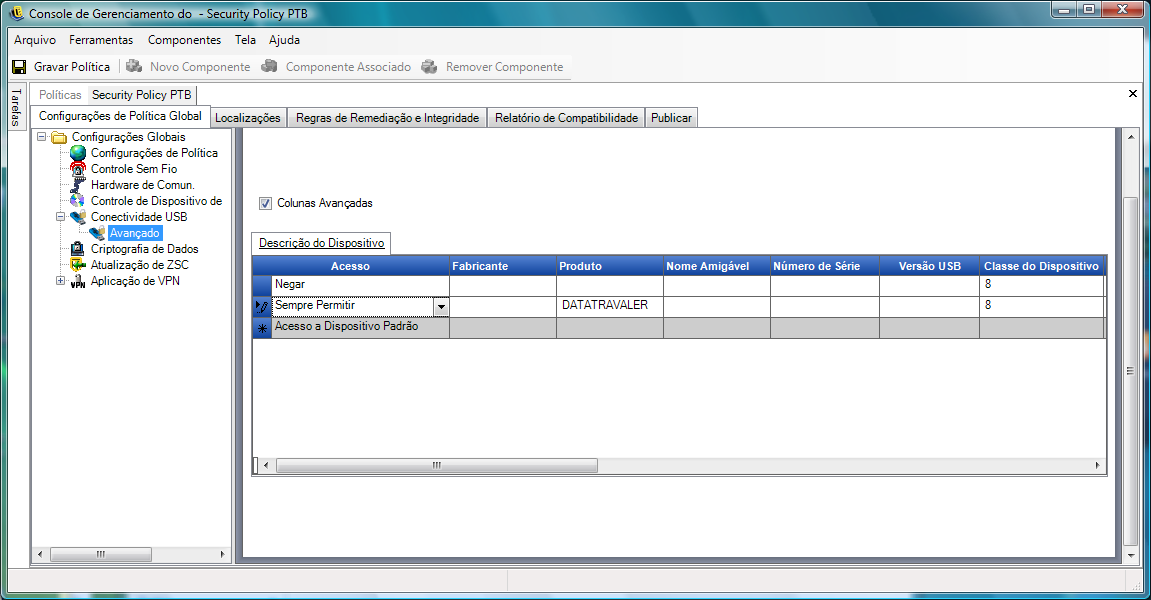Click the Criptografia de Dados icon
Viewport: 1151px width, 600px height.
(78, 249)
